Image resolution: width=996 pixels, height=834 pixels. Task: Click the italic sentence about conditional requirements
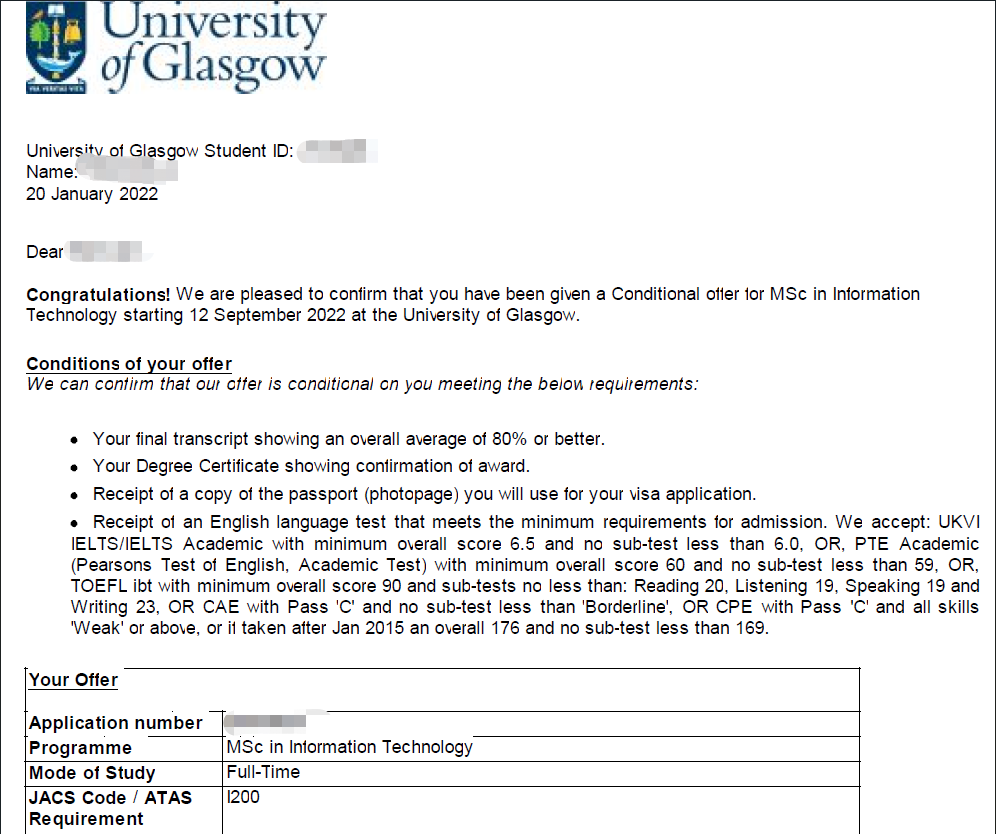click(x=361, y=384)
